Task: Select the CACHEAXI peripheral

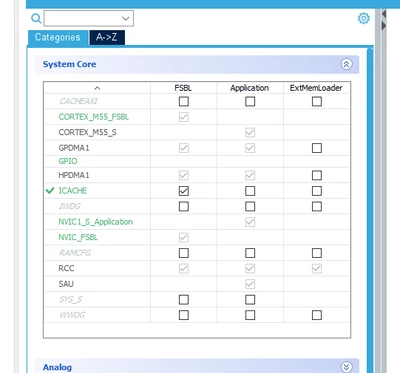Action: click(78, 101)
